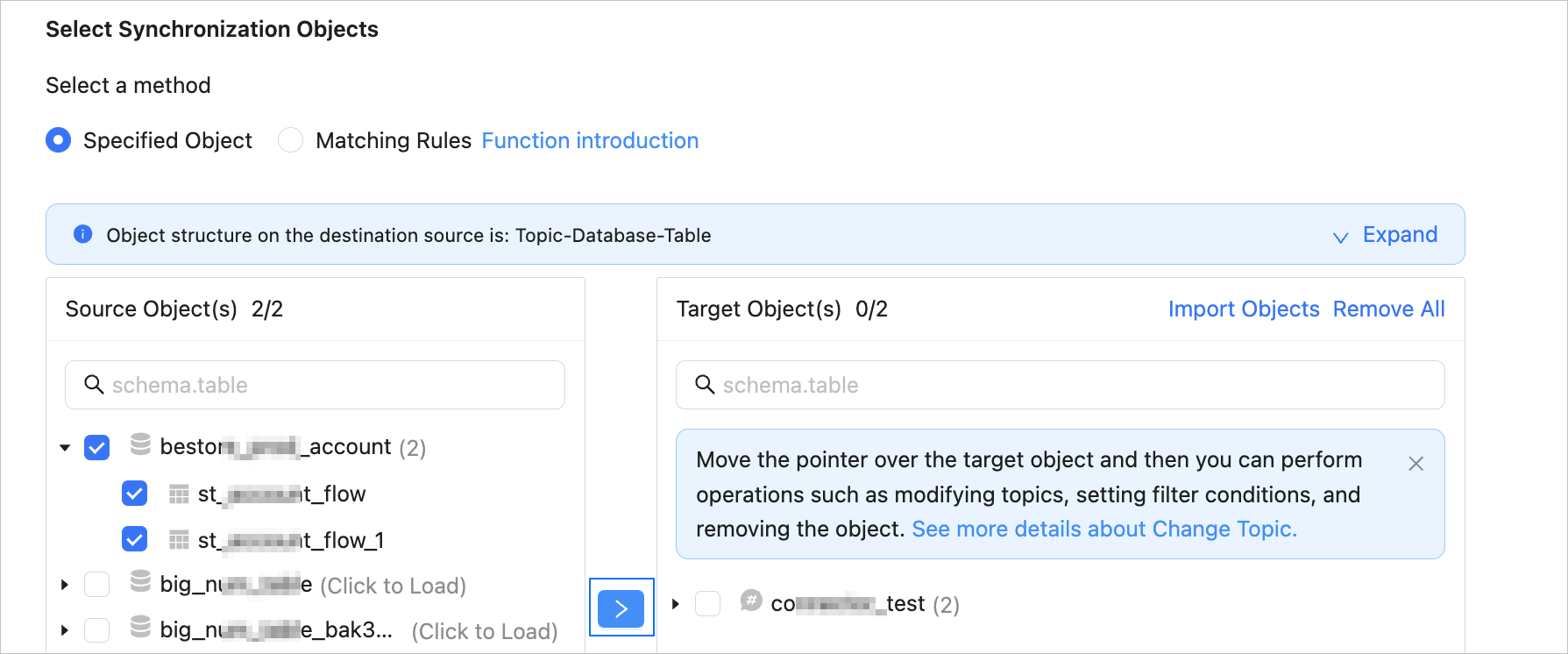Open the Function introduction link
This screenshot has width=1568, height=654.
pos(590,140)
